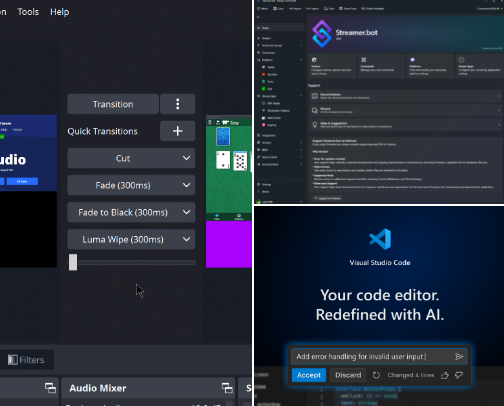Click the rerun icon next to Discard

coord(376,375)
